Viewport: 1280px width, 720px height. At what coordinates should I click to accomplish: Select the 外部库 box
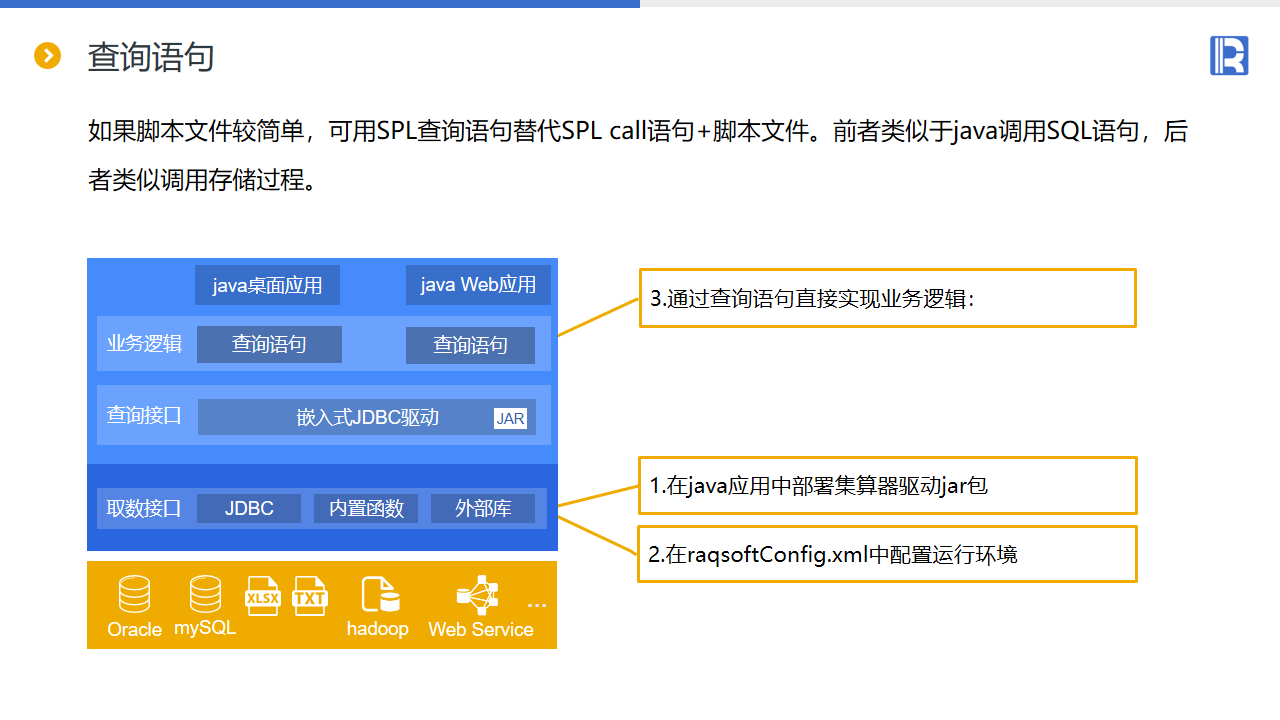483,508
